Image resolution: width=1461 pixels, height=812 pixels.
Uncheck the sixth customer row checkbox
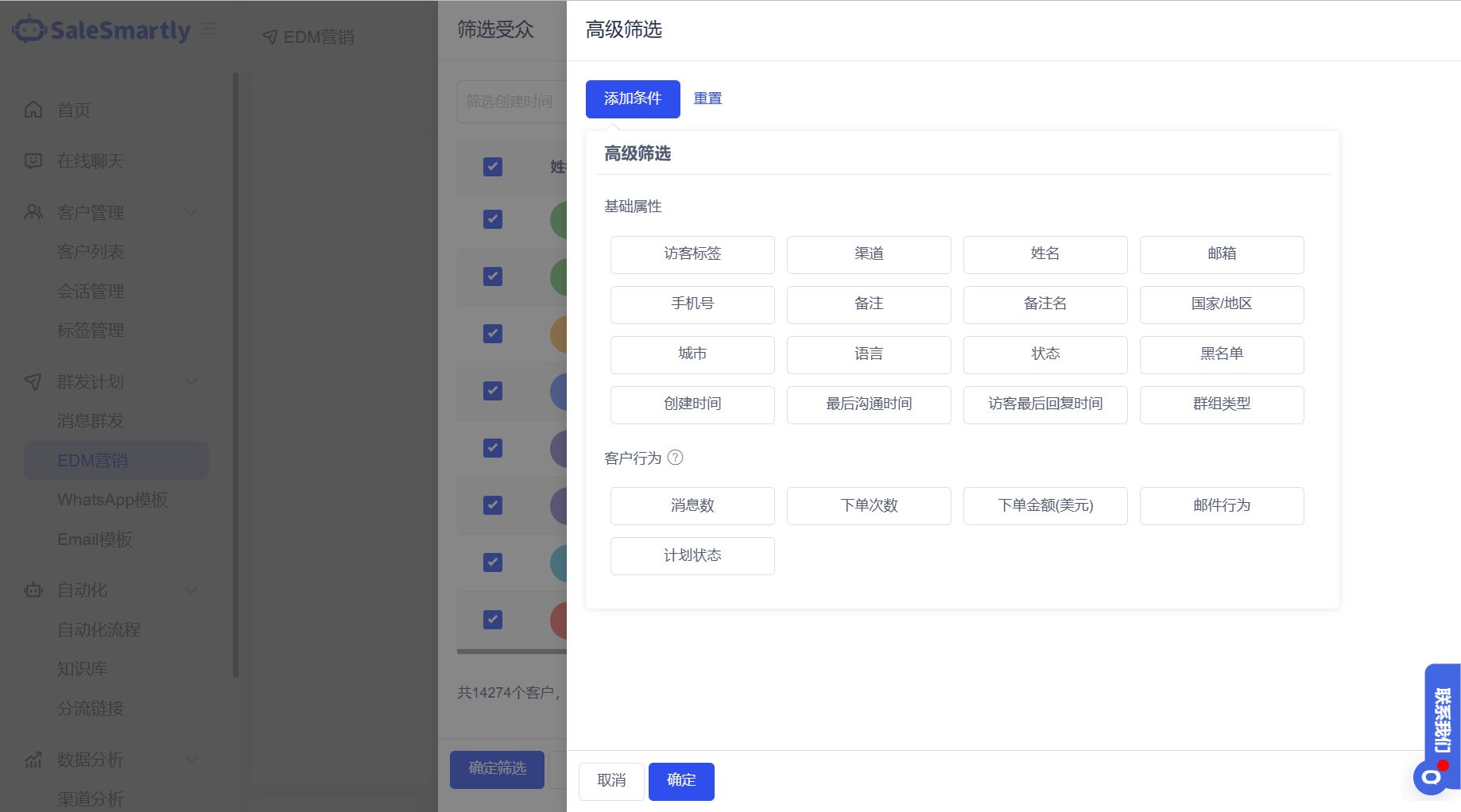(x=493, y=505)
